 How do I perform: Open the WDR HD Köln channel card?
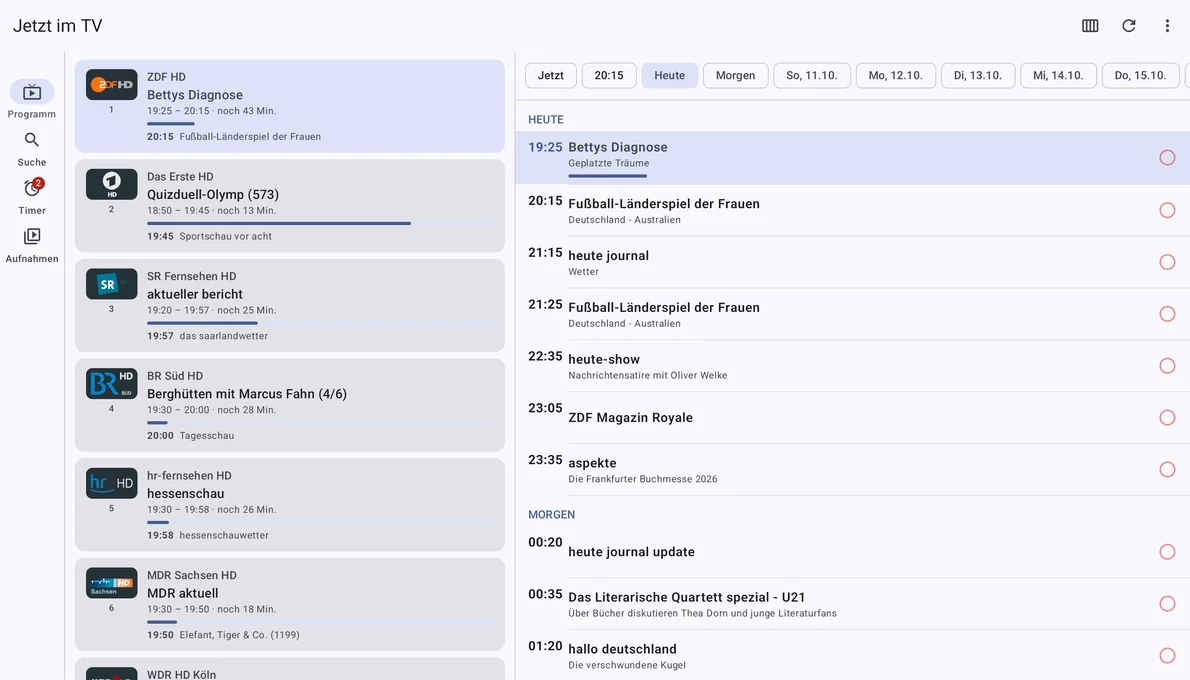click(x=290, y=669)
